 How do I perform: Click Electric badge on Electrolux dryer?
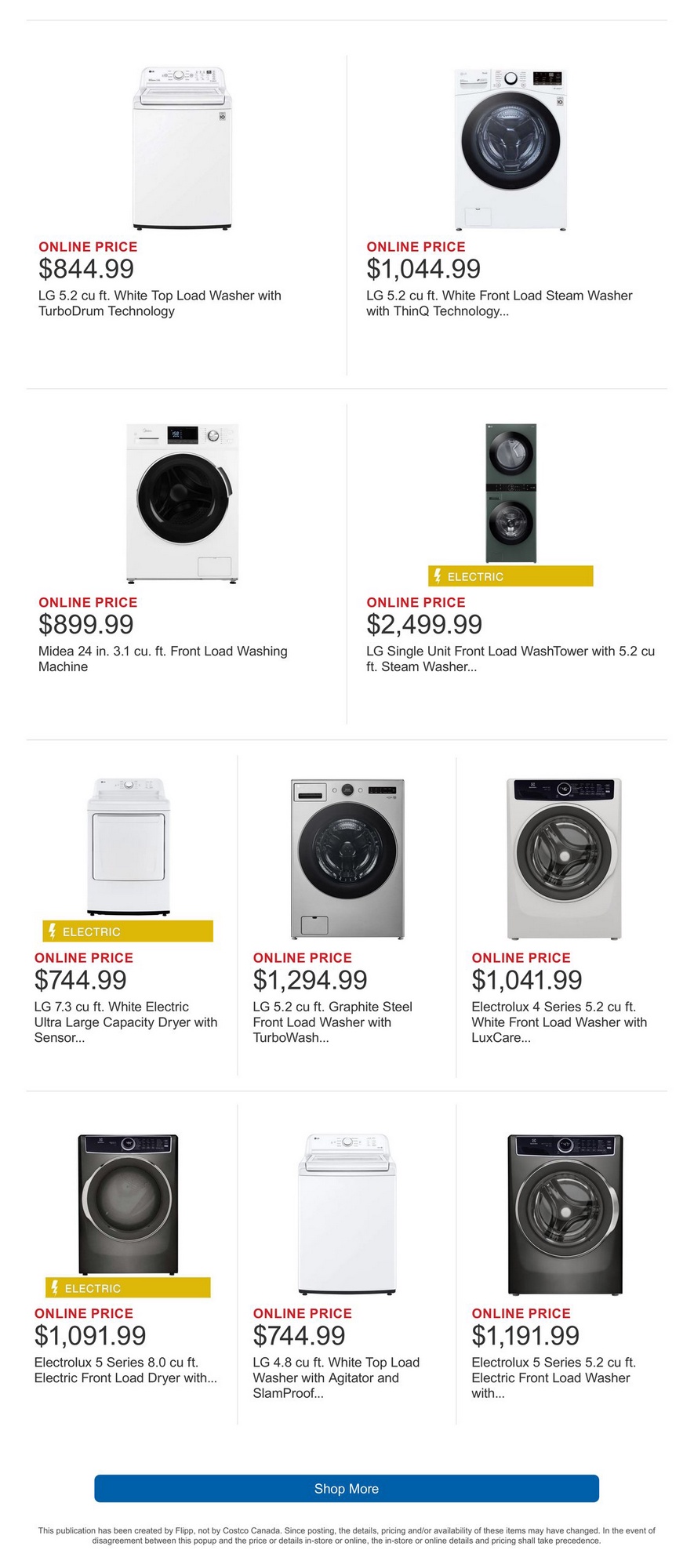(128, 1287)
